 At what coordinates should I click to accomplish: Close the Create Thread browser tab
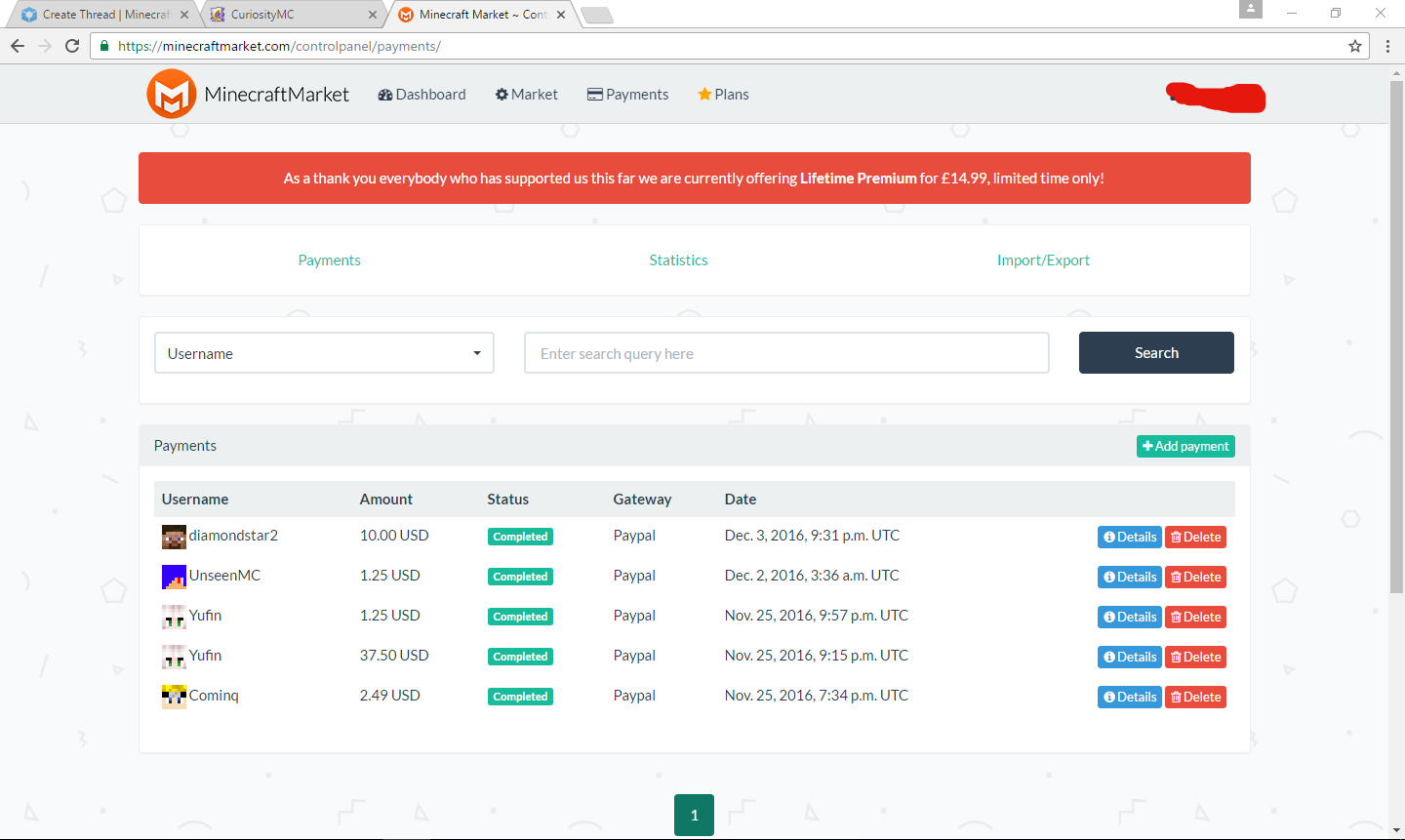pyautogui.click(x=184, y=15)
